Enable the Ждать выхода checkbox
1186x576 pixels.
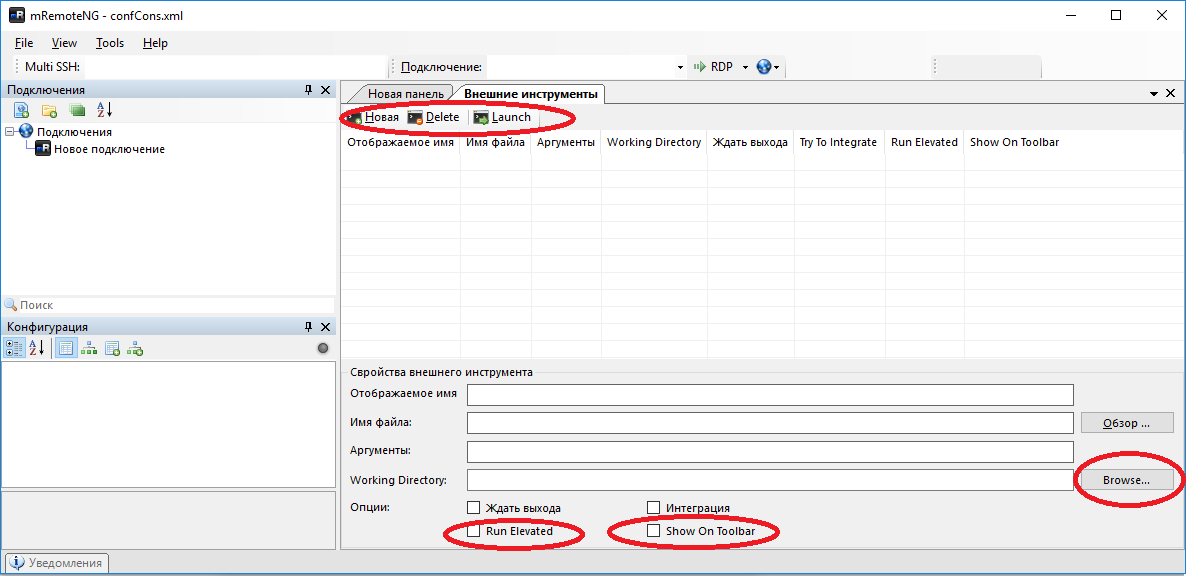point(473,508)
